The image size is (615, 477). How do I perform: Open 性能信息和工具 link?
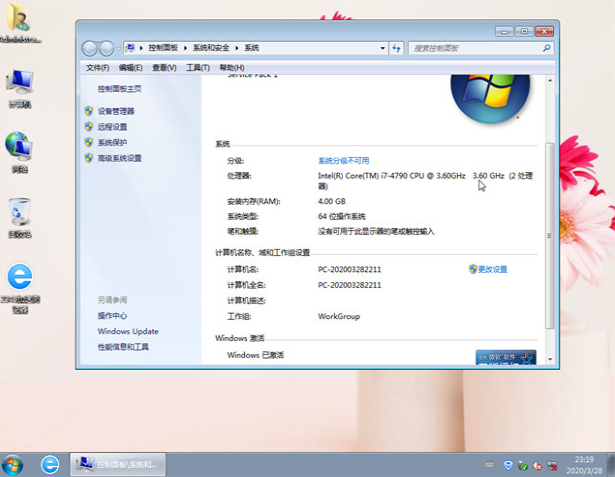coord(123,347)
